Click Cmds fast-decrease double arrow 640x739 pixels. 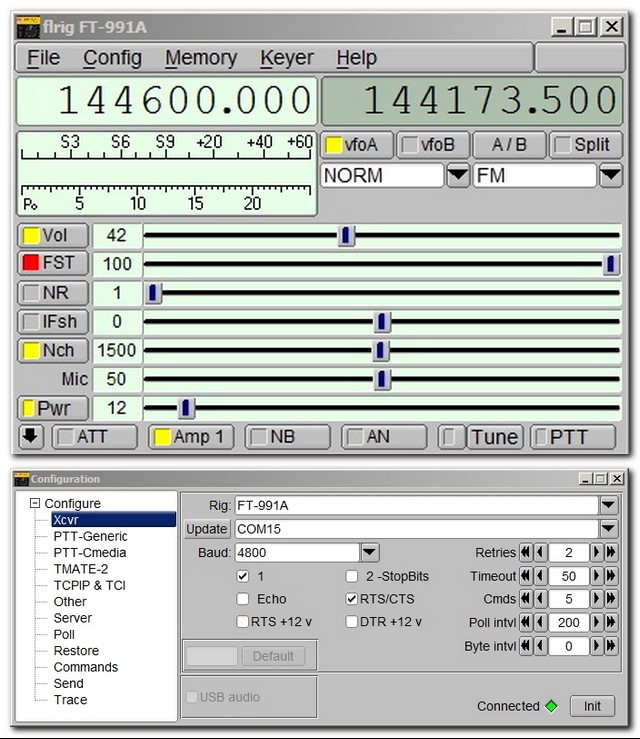click(x=526, y=599)
